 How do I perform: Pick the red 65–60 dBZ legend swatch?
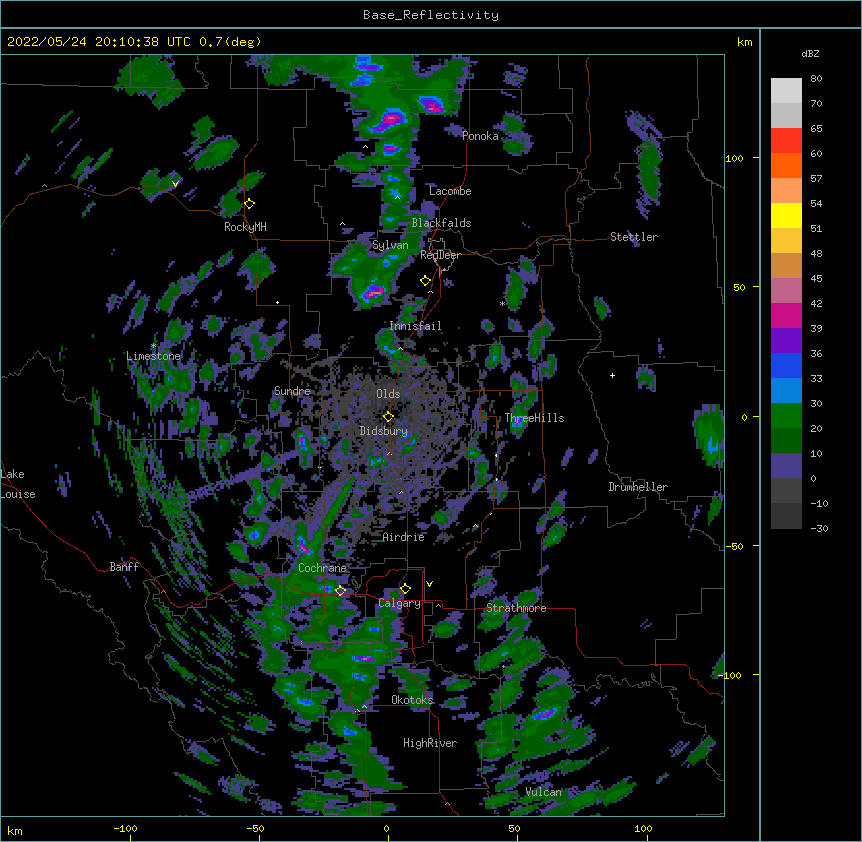pyautogui.click(x=786, y=141)
